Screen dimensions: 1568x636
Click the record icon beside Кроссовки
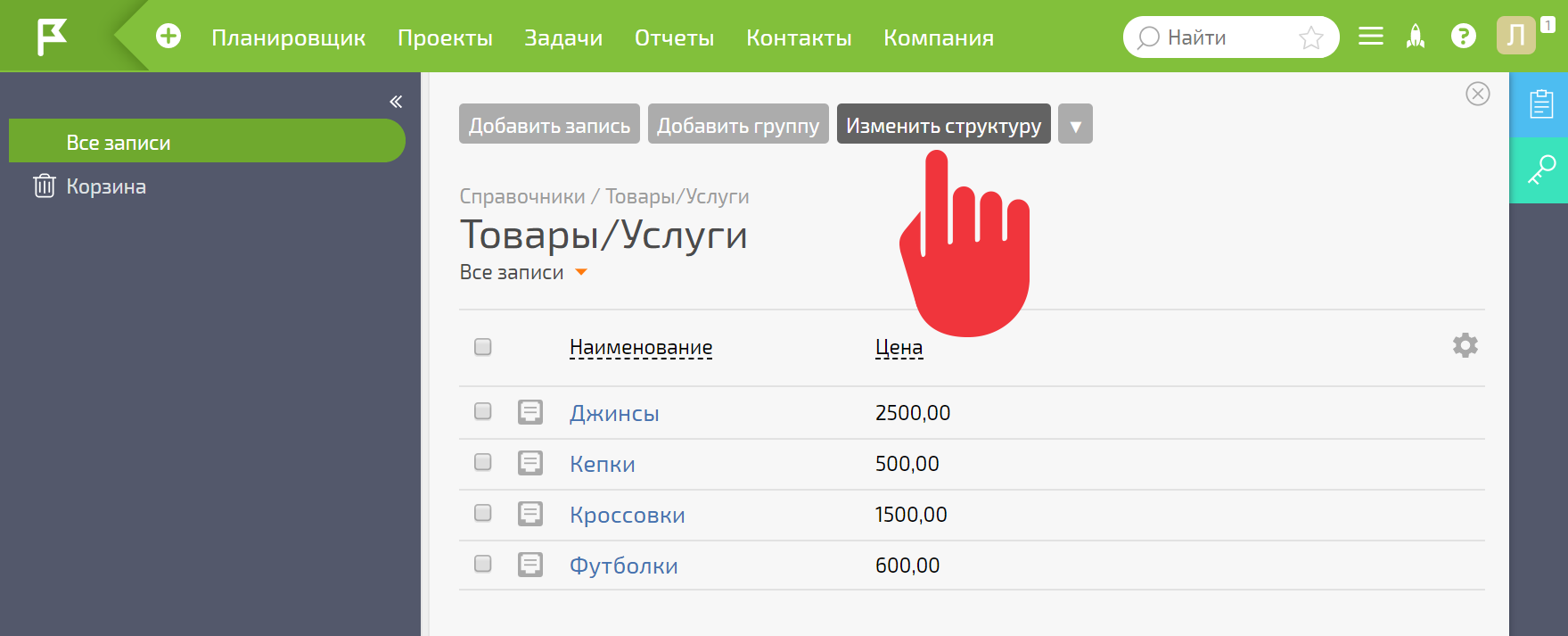pyautogui.click(x=530, y=514)
